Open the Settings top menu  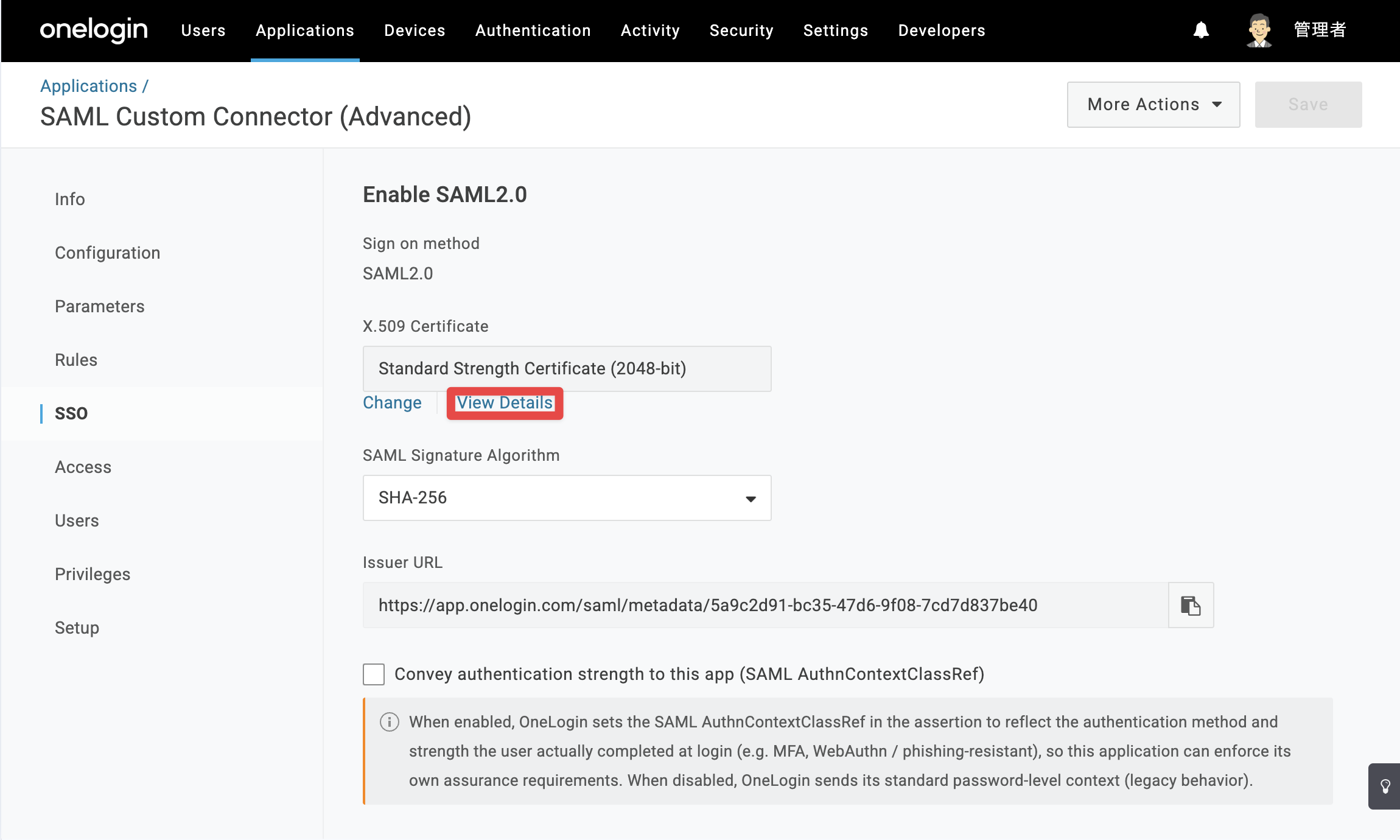pos(836,30)
